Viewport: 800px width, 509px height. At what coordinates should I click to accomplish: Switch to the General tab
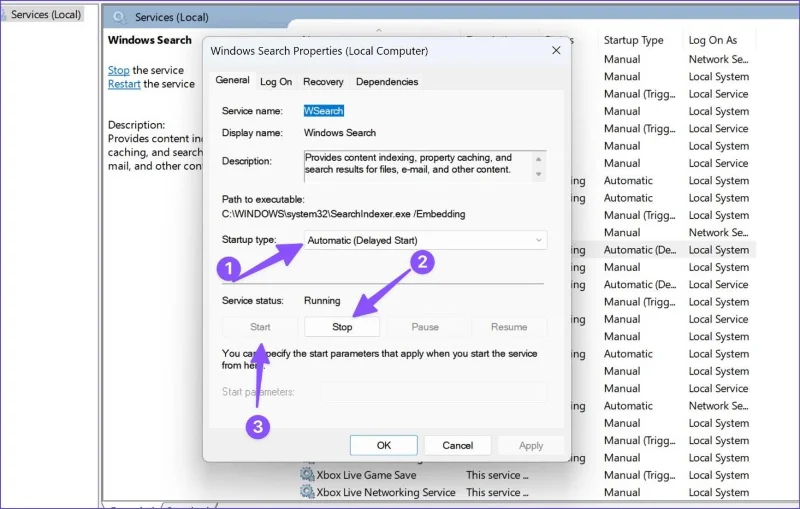click(232, 80)
